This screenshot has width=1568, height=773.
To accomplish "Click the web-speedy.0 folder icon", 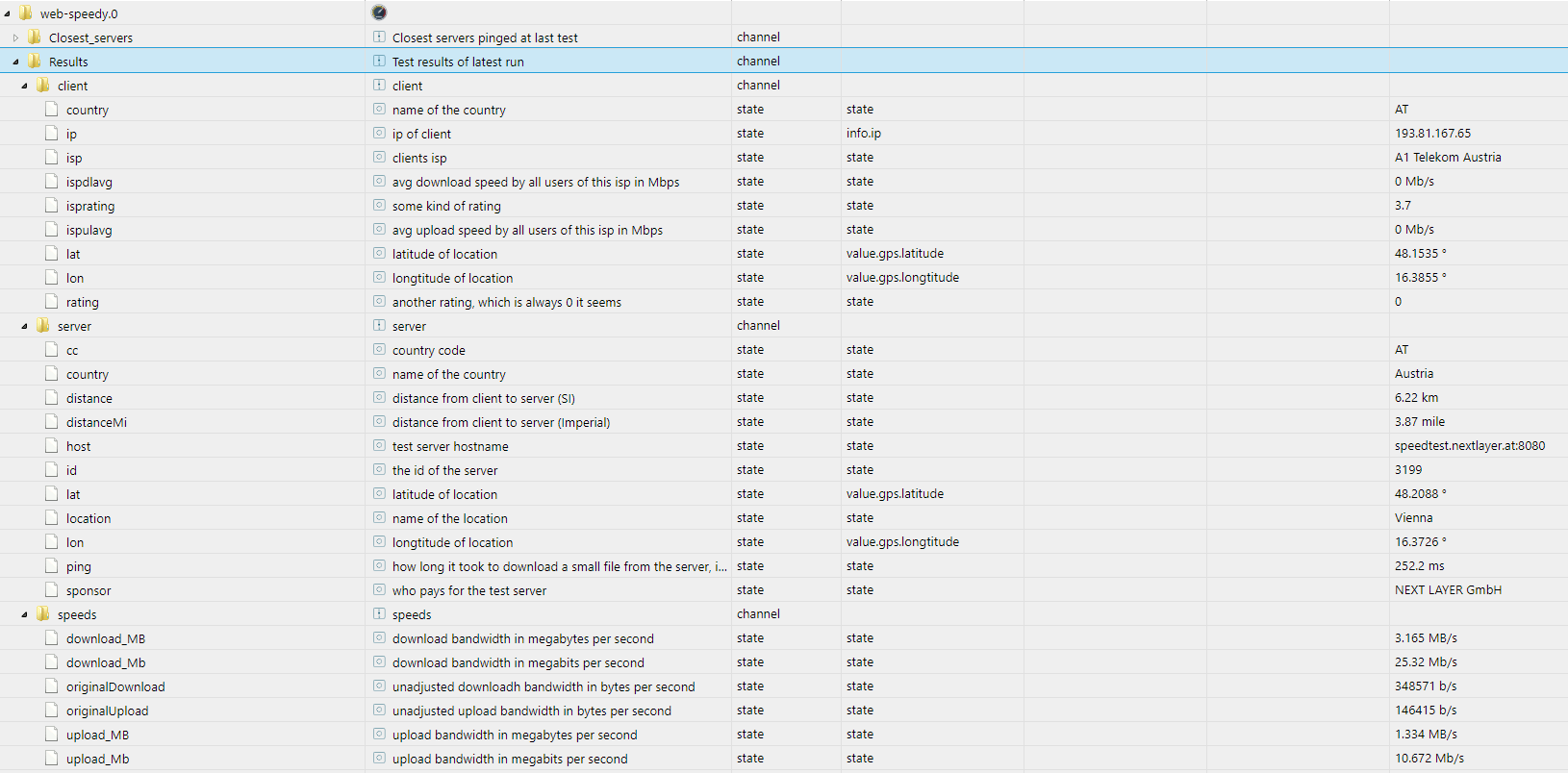I will [x=26, y=12].
